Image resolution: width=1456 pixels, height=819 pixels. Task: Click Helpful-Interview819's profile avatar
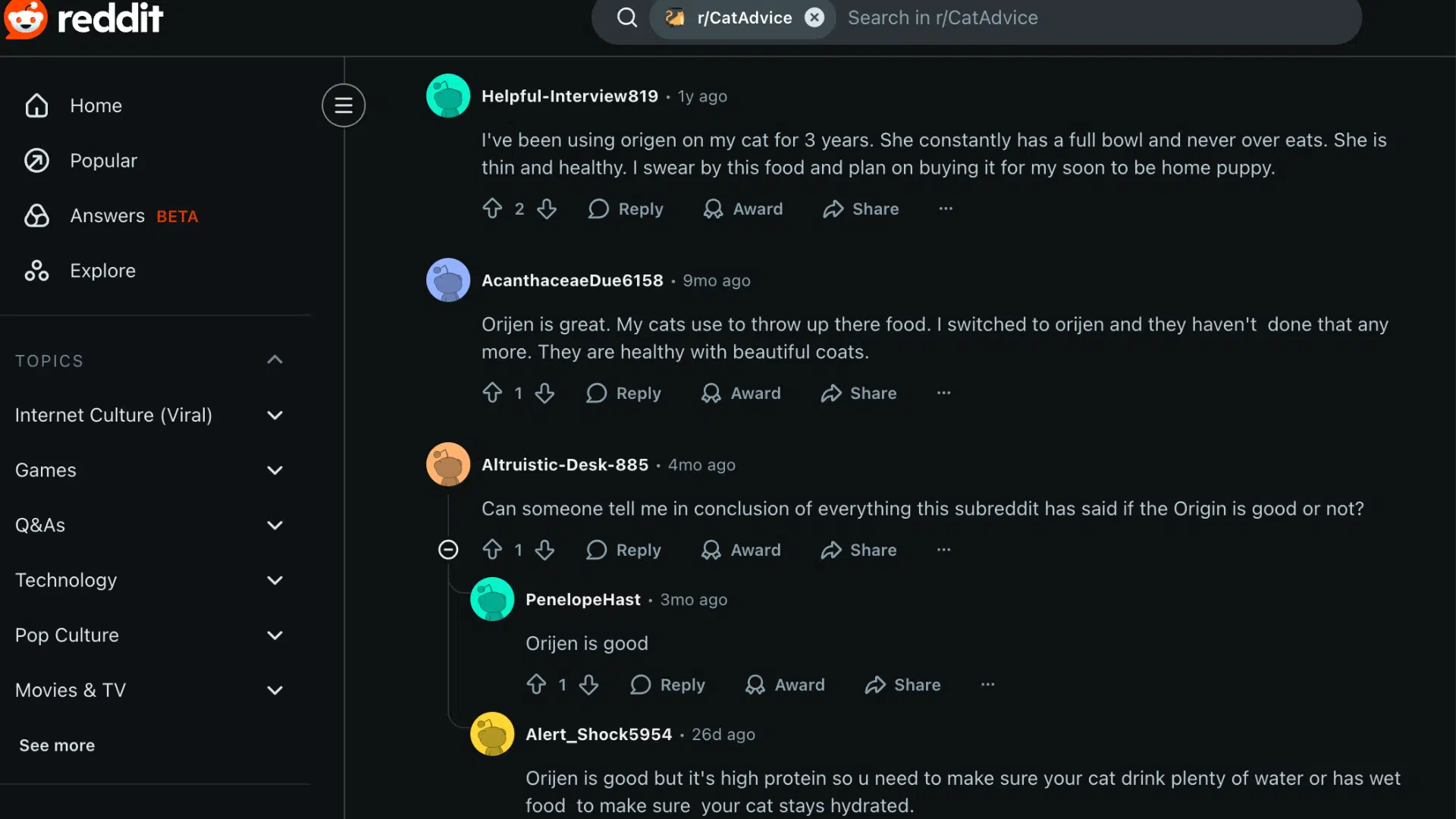pos(447,96)
